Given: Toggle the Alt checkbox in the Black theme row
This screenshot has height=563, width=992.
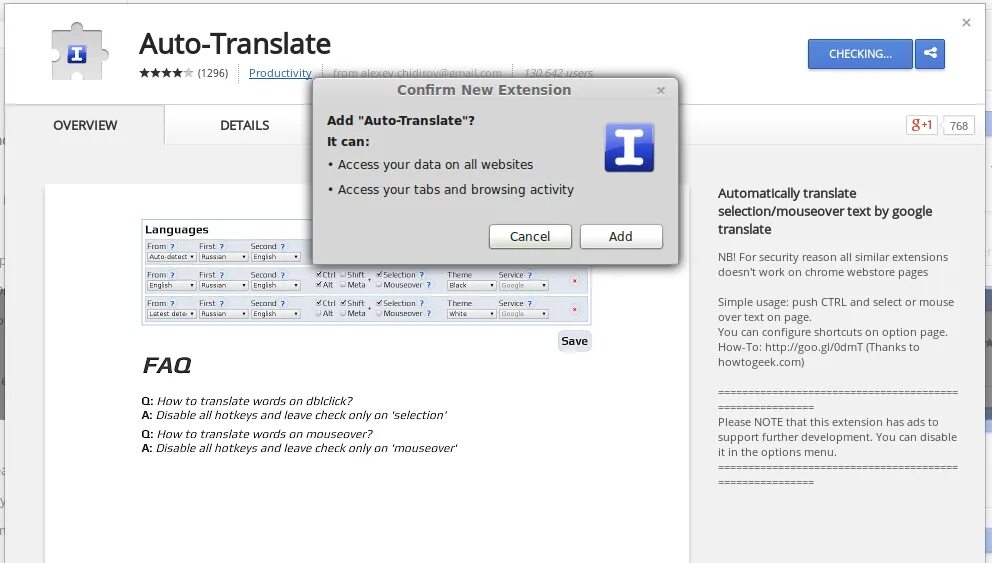Looking at the screenshot, I should click(x=319, y=285).
